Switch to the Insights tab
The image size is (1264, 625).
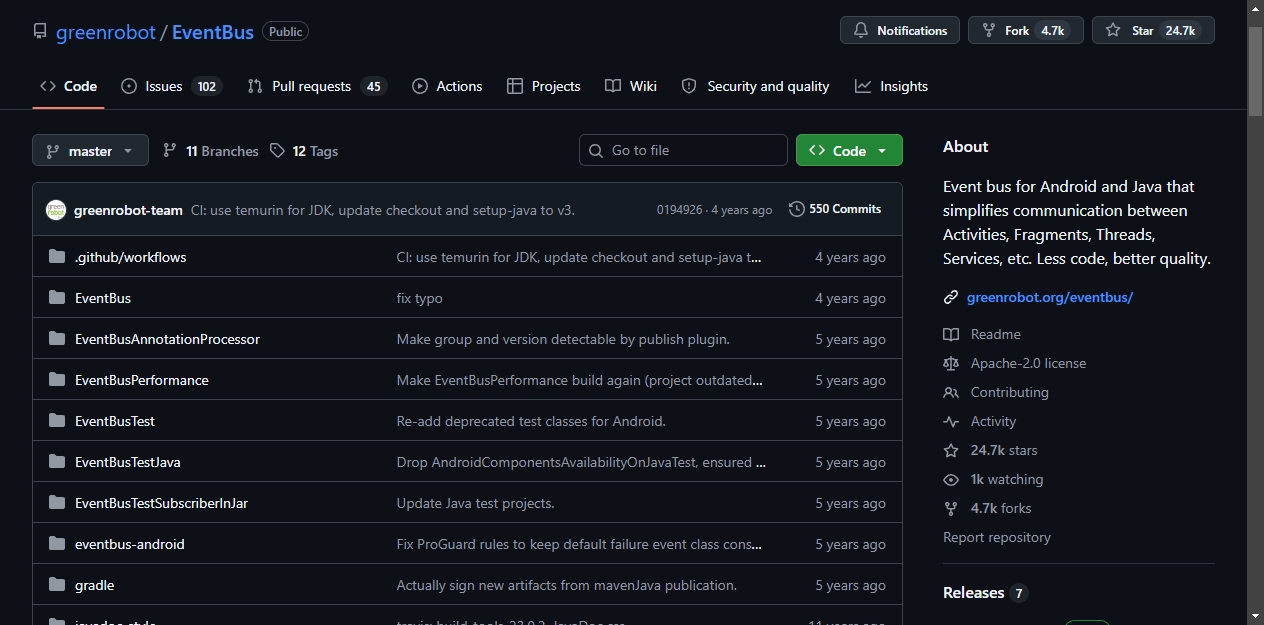click(892, 86)
